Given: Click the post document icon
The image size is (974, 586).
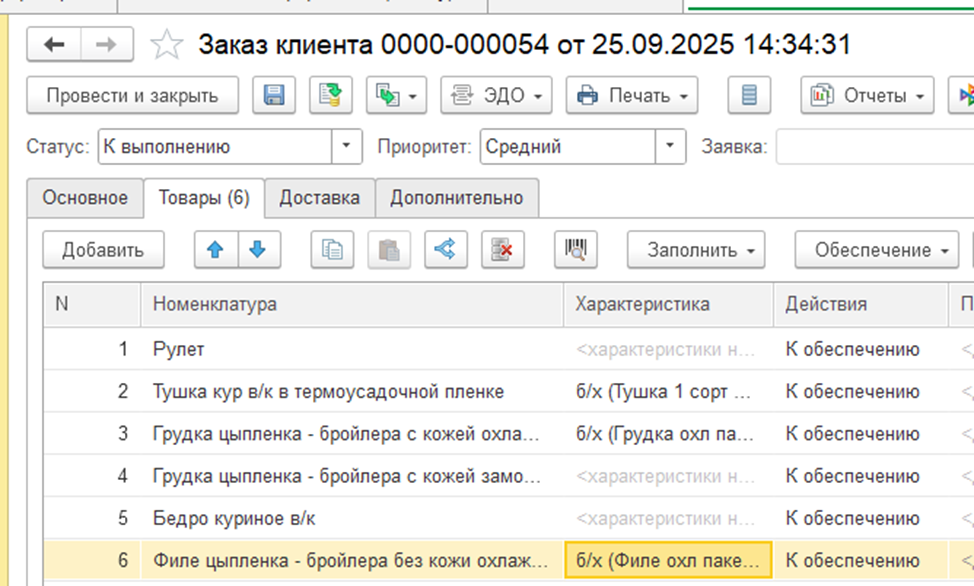Looking at the screenshot, I should coord(329,96).
